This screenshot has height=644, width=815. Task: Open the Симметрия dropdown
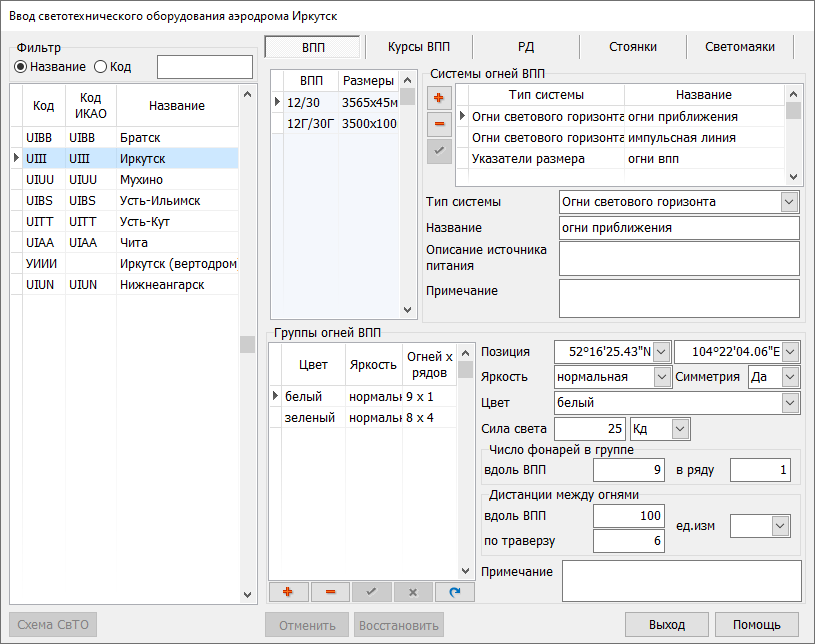790,377
